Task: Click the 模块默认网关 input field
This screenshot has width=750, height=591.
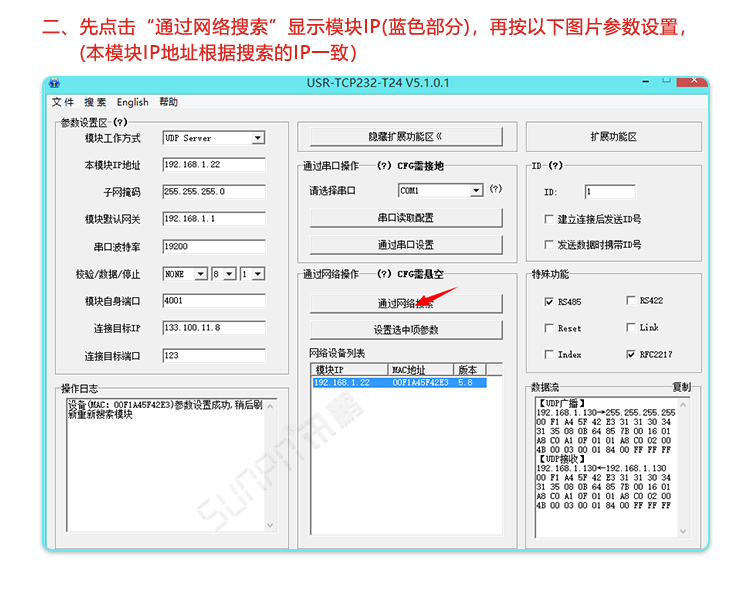Action: tap(214, 219)
